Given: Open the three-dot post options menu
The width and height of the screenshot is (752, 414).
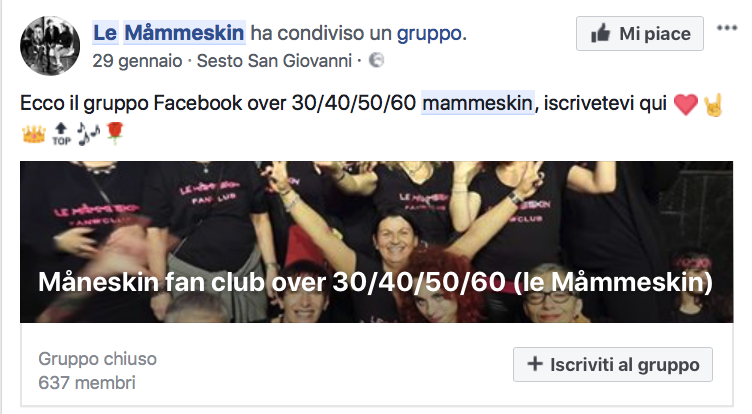Looking at the screenshot, I should pos(727,28).
